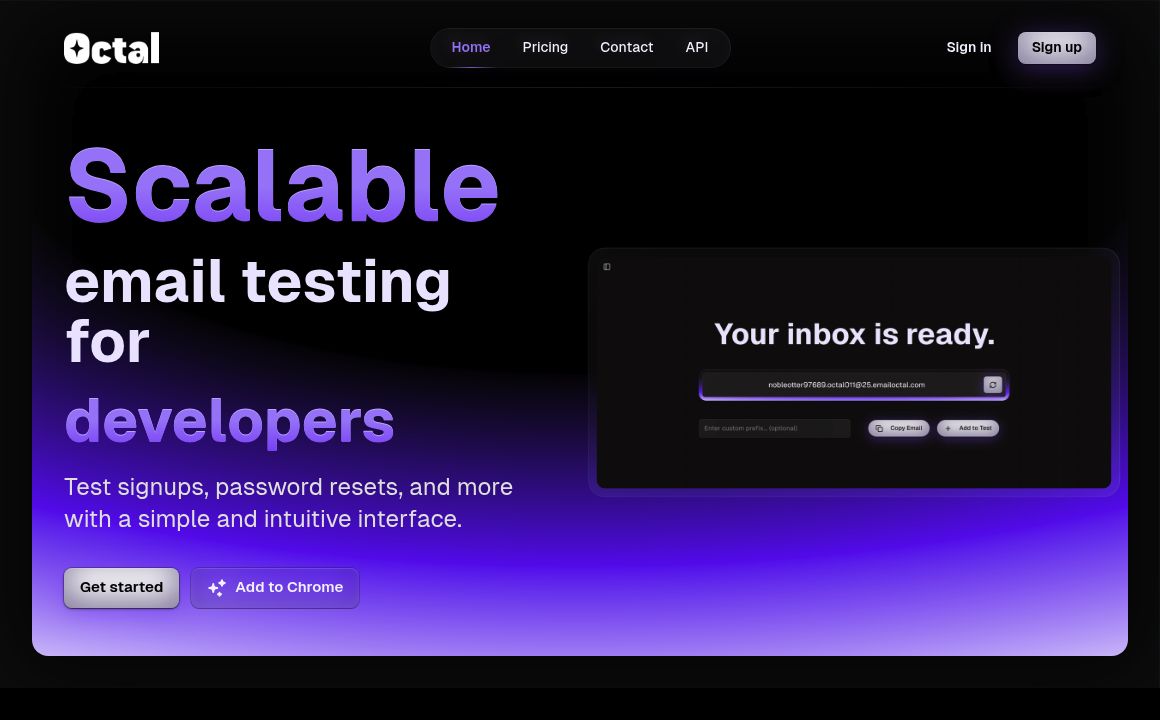Screen dimensions: 1160x720
Task: Select the generated email address field
Action: [x=846, y=385]
